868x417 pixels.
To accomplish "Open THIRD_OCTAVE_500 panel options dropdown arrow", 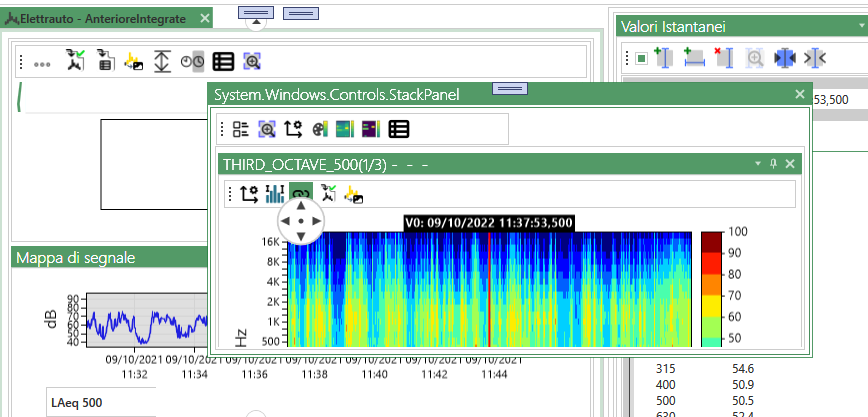I will click(756, 163).
